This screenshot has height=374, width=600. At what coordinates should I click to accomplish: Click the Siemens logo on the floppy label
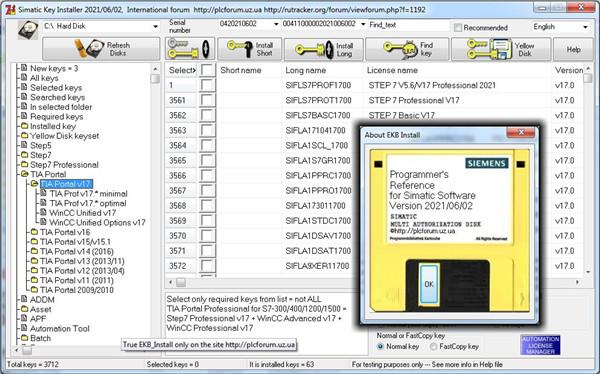(x=487, y=163)
